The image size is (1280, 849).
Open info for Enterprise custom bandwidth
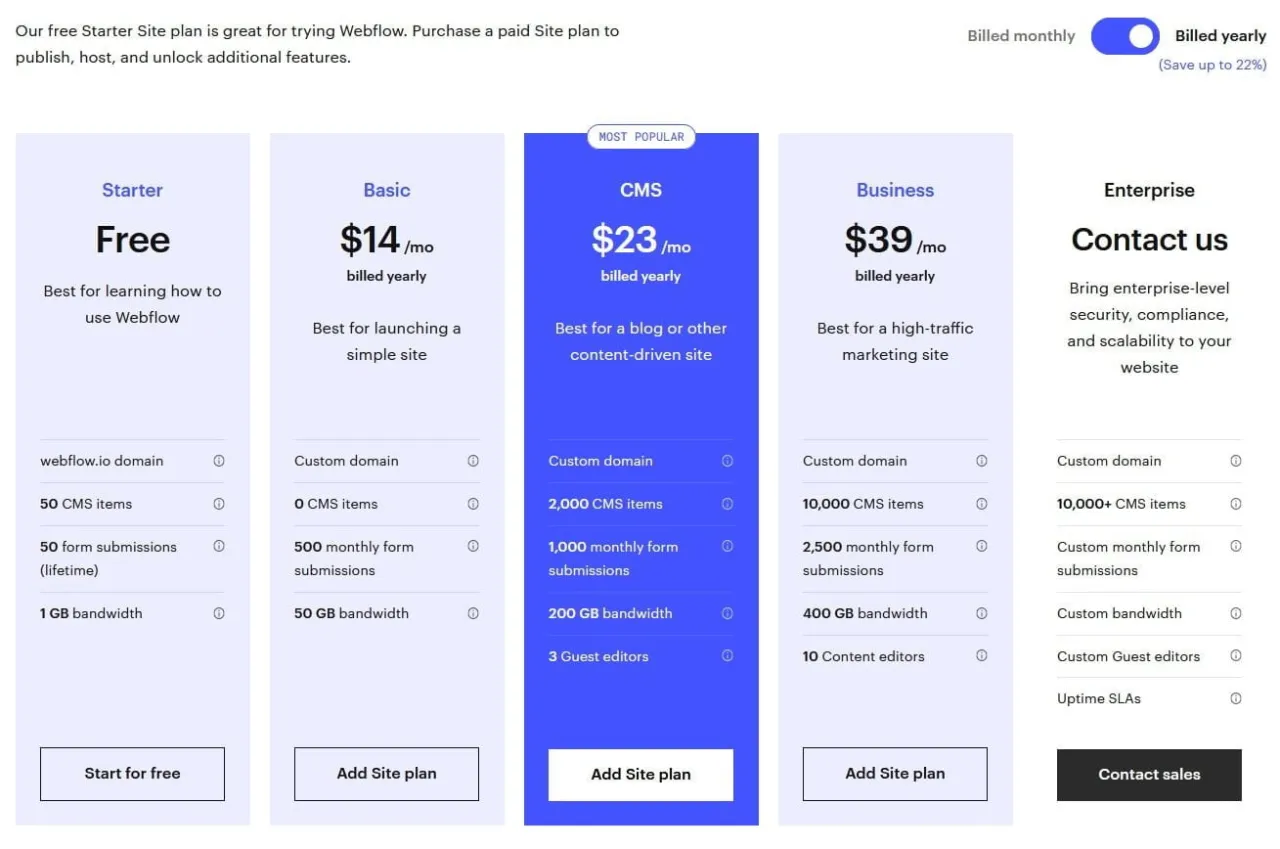[x=1235, y=613]
